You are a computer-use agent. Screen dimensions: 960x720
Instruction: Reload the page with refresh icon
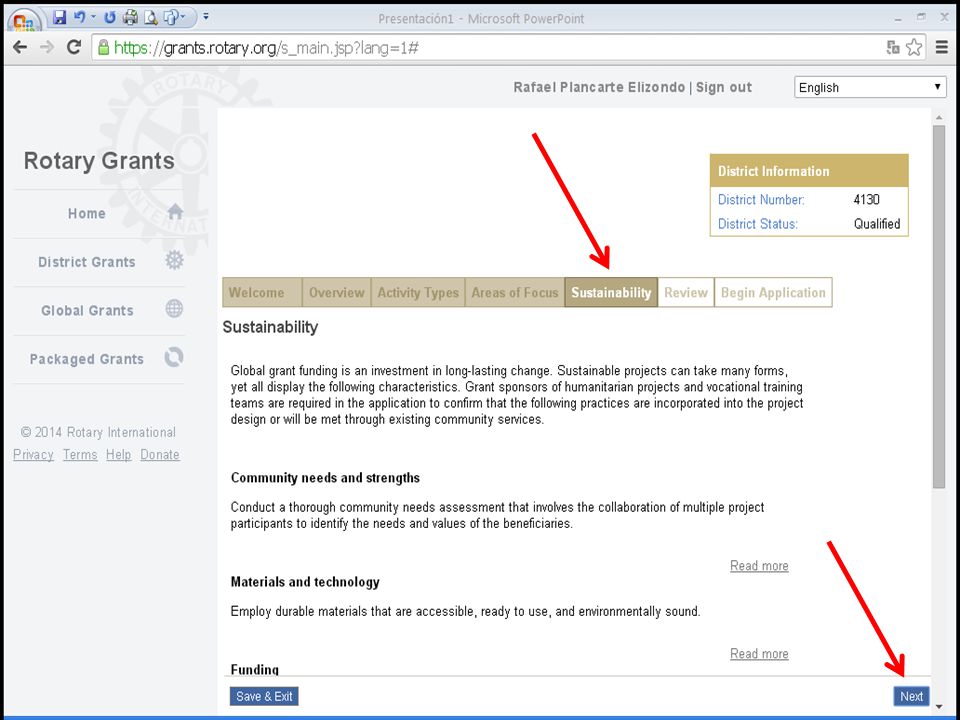click(74, 47)
